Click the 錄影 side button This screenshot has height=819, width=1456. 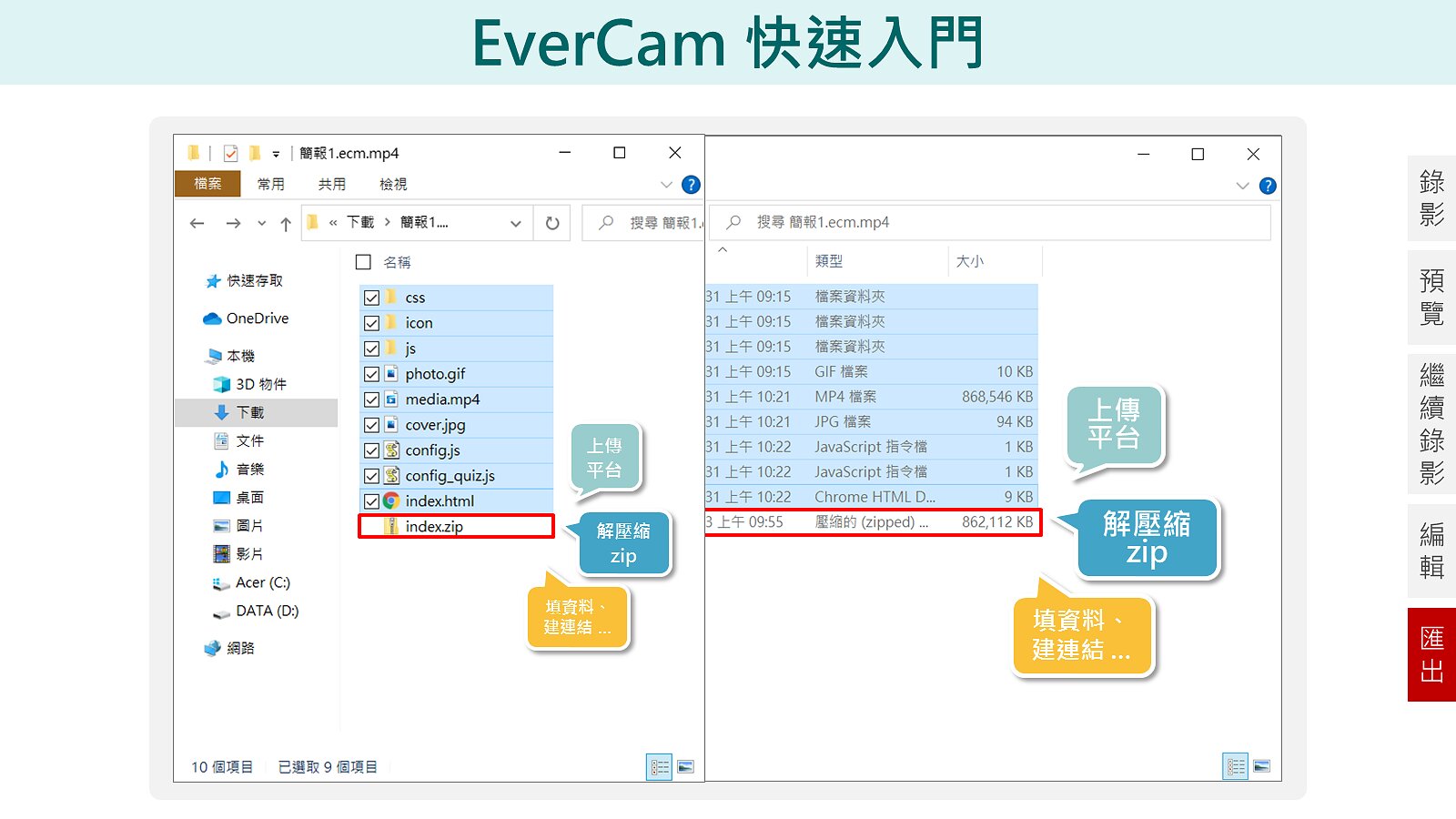pos(1431,197)
